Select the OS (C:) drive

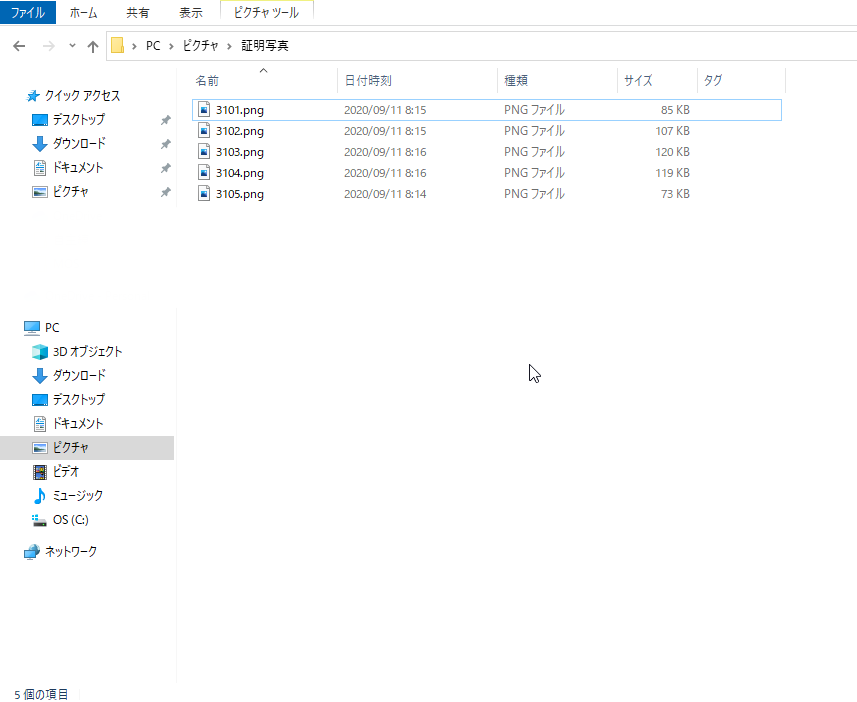click(x=68, y=519)
